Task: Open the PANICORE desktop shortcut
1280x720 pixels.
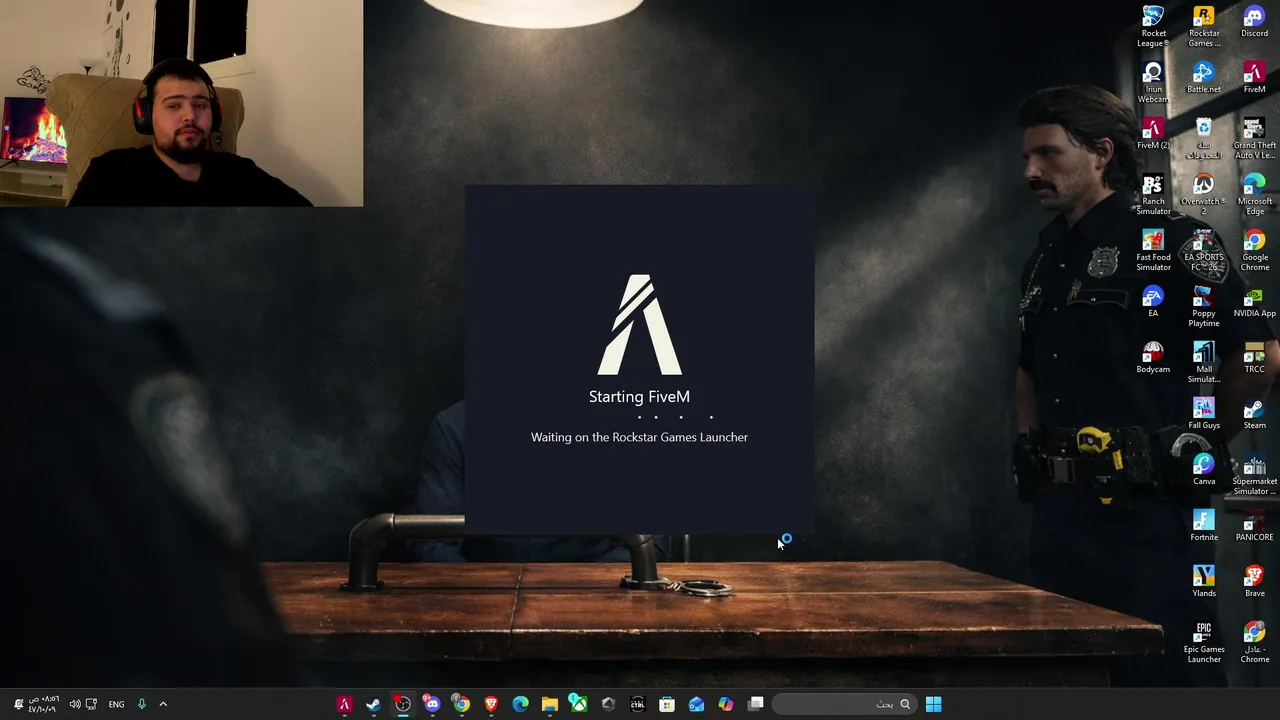Action: pos(1254,526)
